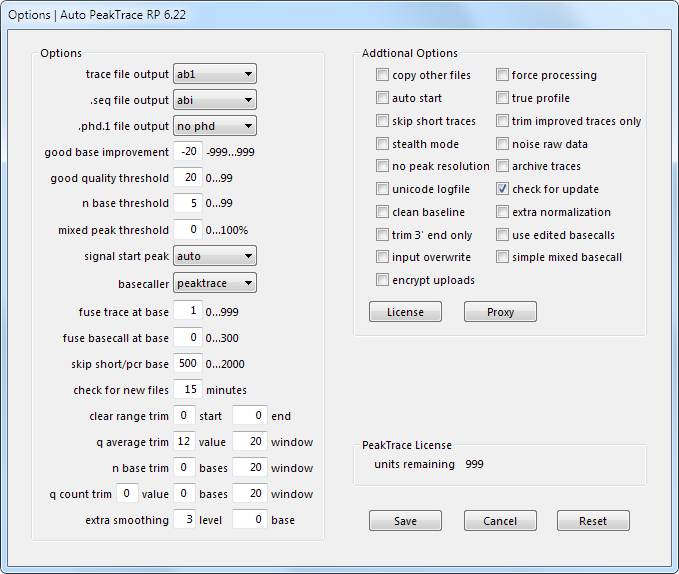Click fuse trace at base field

click(188, 311)
